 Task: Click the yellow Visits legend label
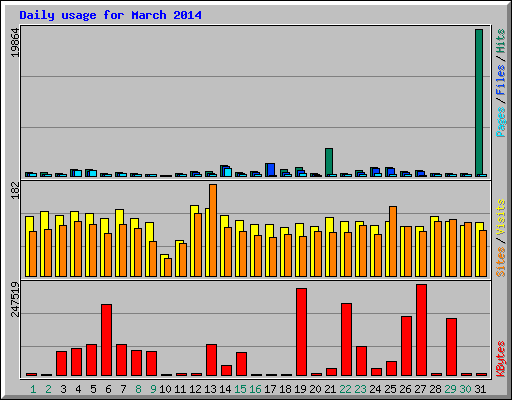click(x=501, y=217)
